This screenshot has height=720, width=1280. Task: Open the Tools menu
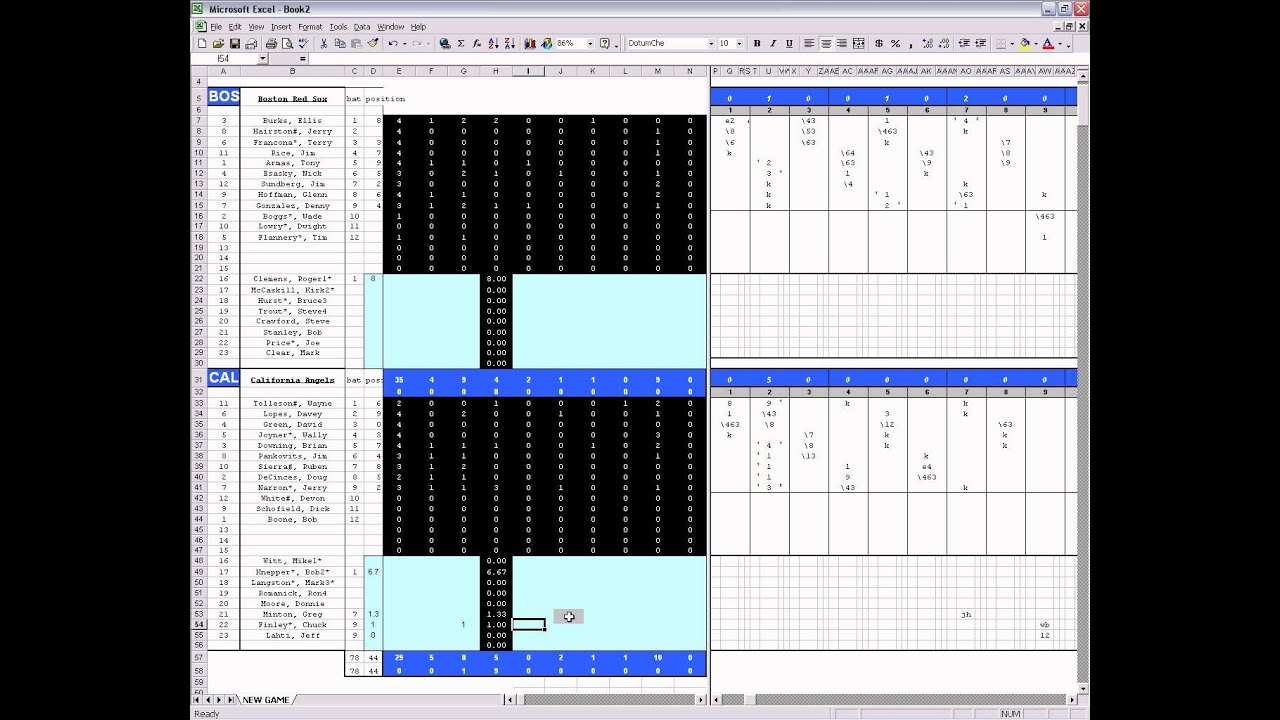(x=338, y=27)
